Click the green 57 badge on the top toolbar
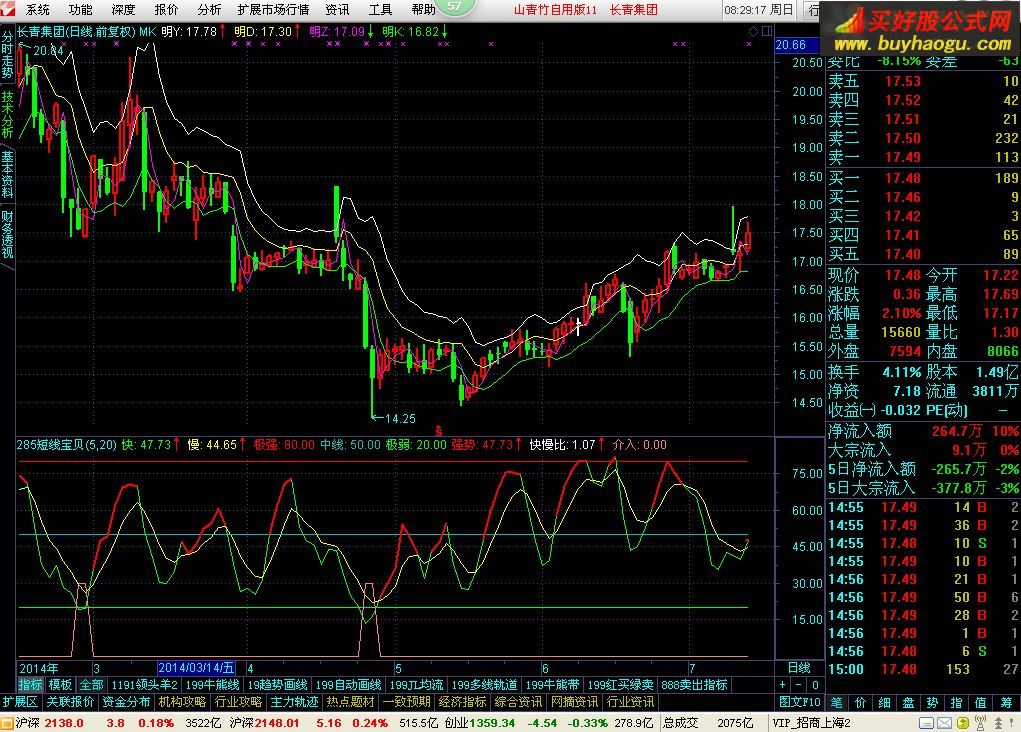This screenshot has height=732, width=1021. click(x=455, y=9)
